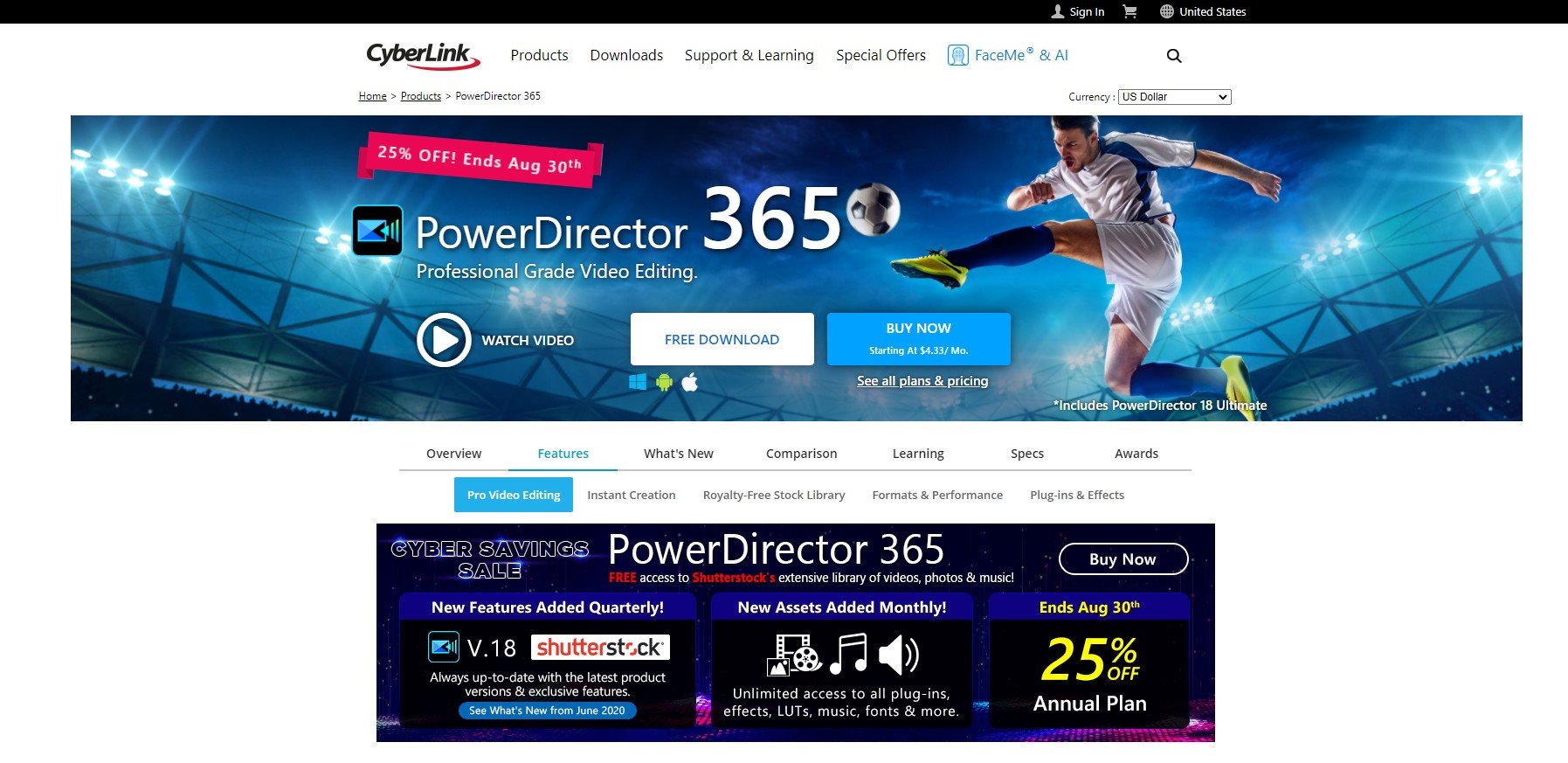Click the Includes PowerDirector 18 Ultimate note
Viewport: 1568px width, 763px height.
point(1160,406)
